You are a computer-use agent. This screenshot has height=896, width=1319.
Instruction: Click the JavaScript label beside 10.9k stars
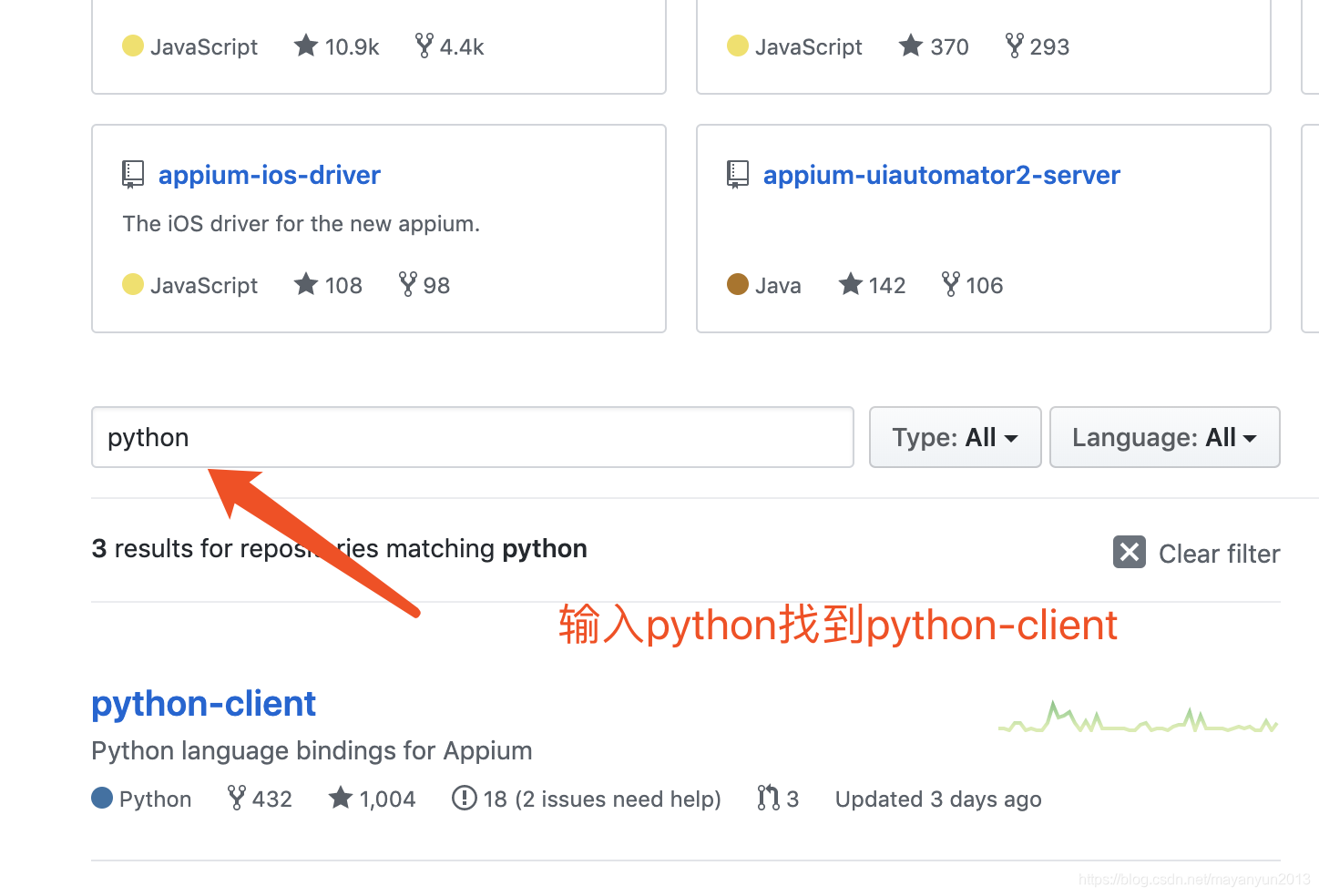pos(204,46)
